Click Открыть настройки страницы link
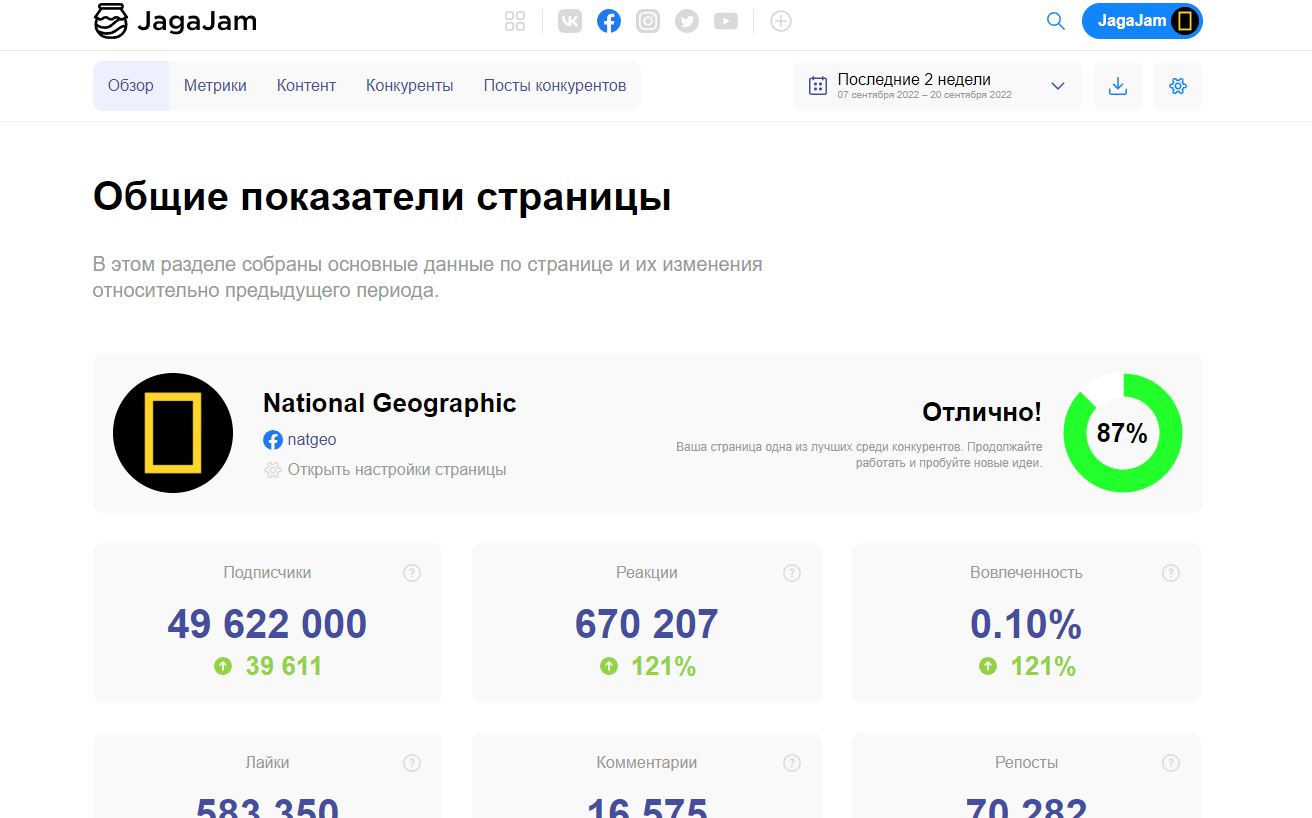 (397, 470)
